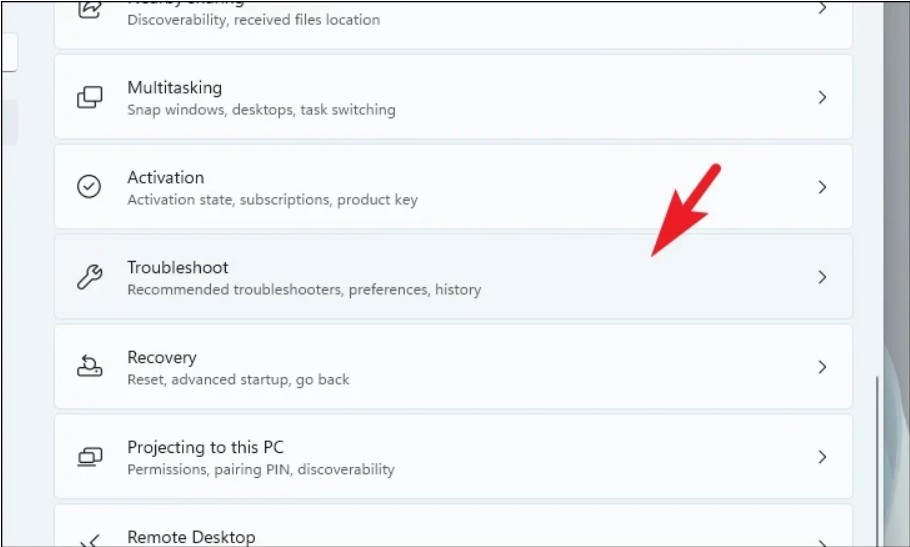Click the Troubleshoot wrench icon
Viewport: 910px width, 547px height.
[90, 278]
